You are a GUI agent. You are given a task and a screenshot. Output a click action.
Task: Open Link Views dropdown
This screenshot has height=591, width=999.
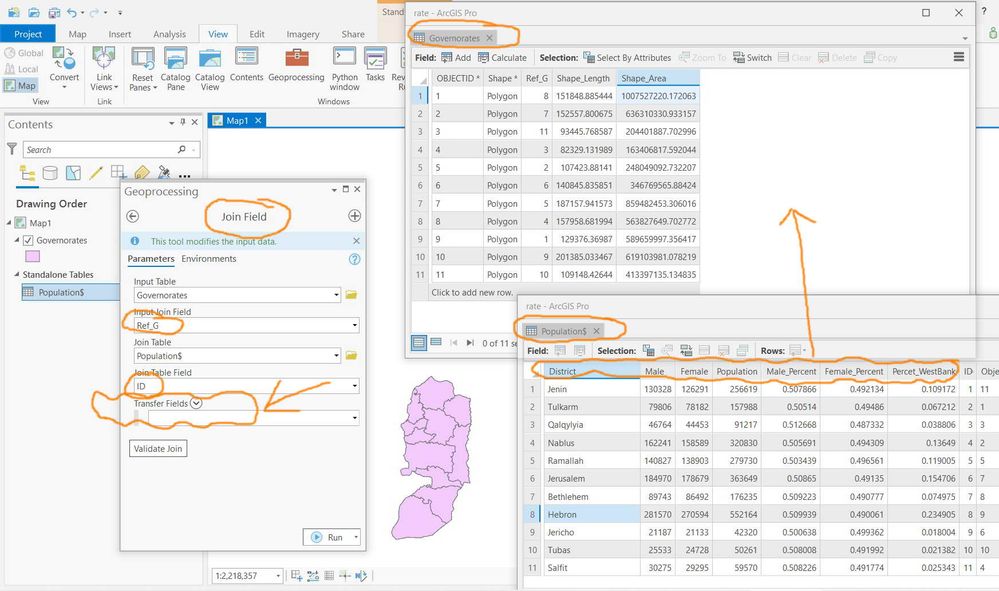tap(104, 69)
